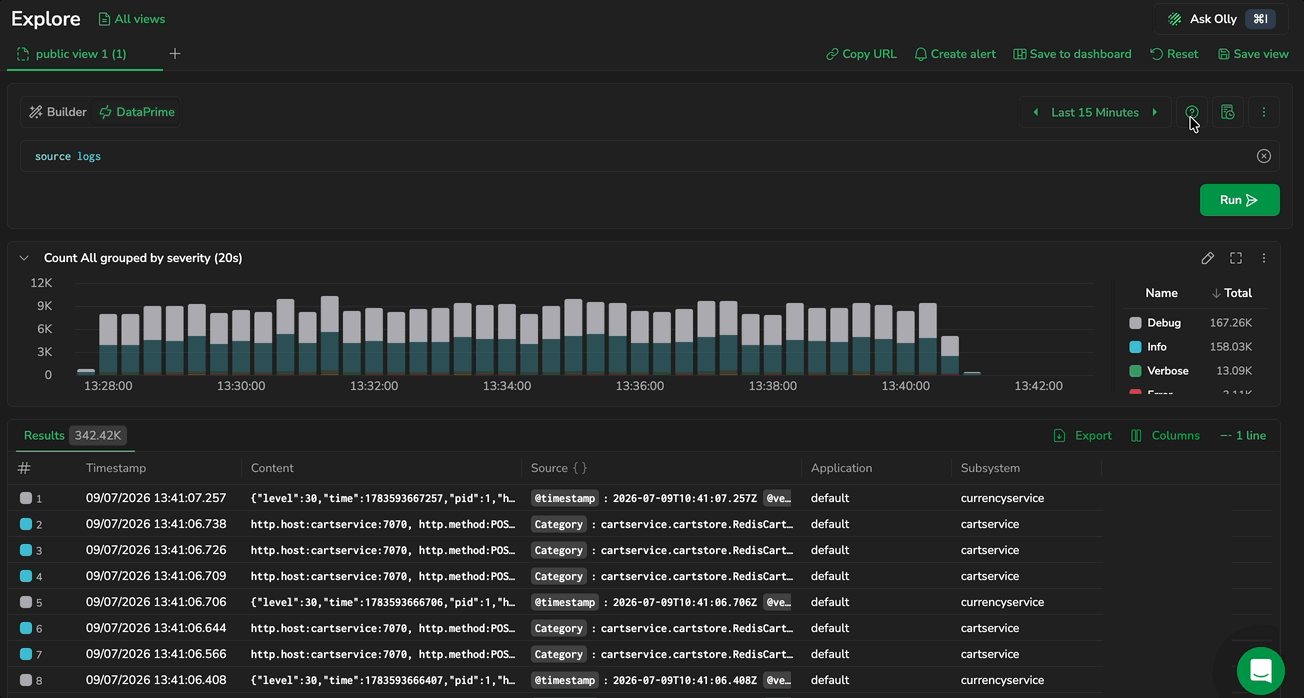Toggle the Info severity legend swatch
Viewport: 1304px width, 698px height.
click(x=1135, y=347)
